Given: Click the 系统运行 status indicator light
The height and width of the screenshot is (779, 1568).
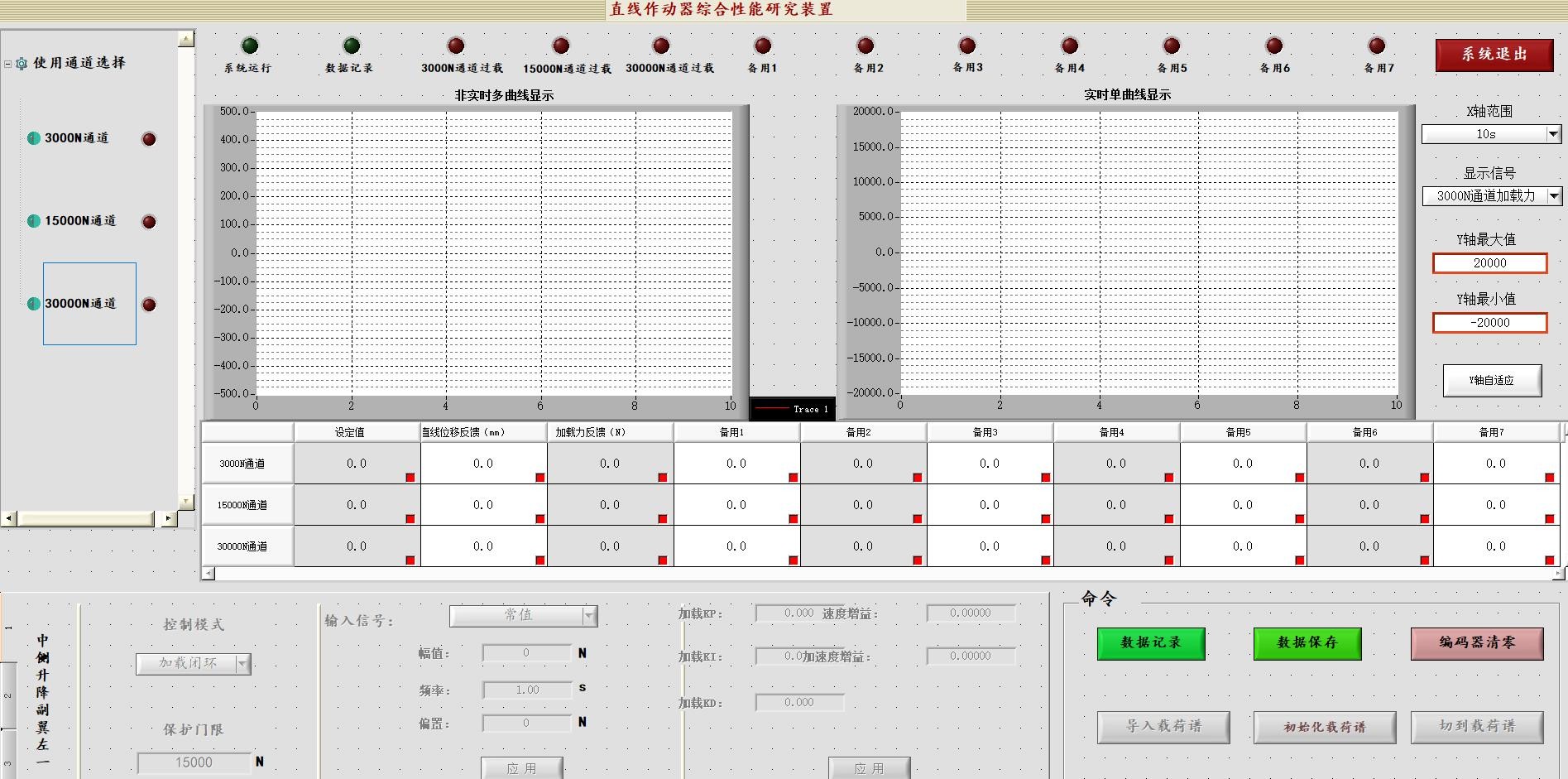Looking at the screenshot, I should click(250, 46).
